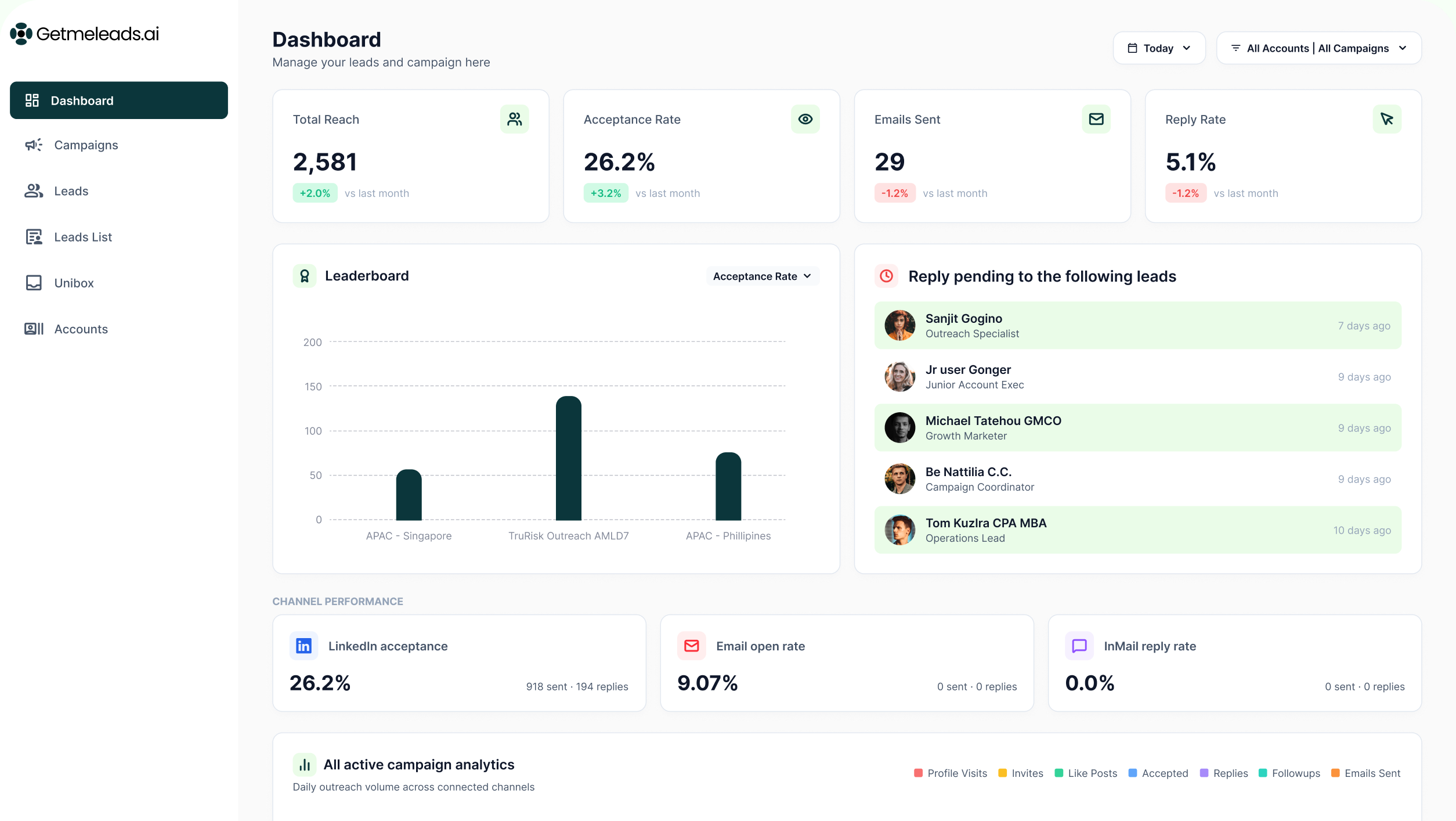Click the +2.0% Total Reach badge

pos(315,193)
